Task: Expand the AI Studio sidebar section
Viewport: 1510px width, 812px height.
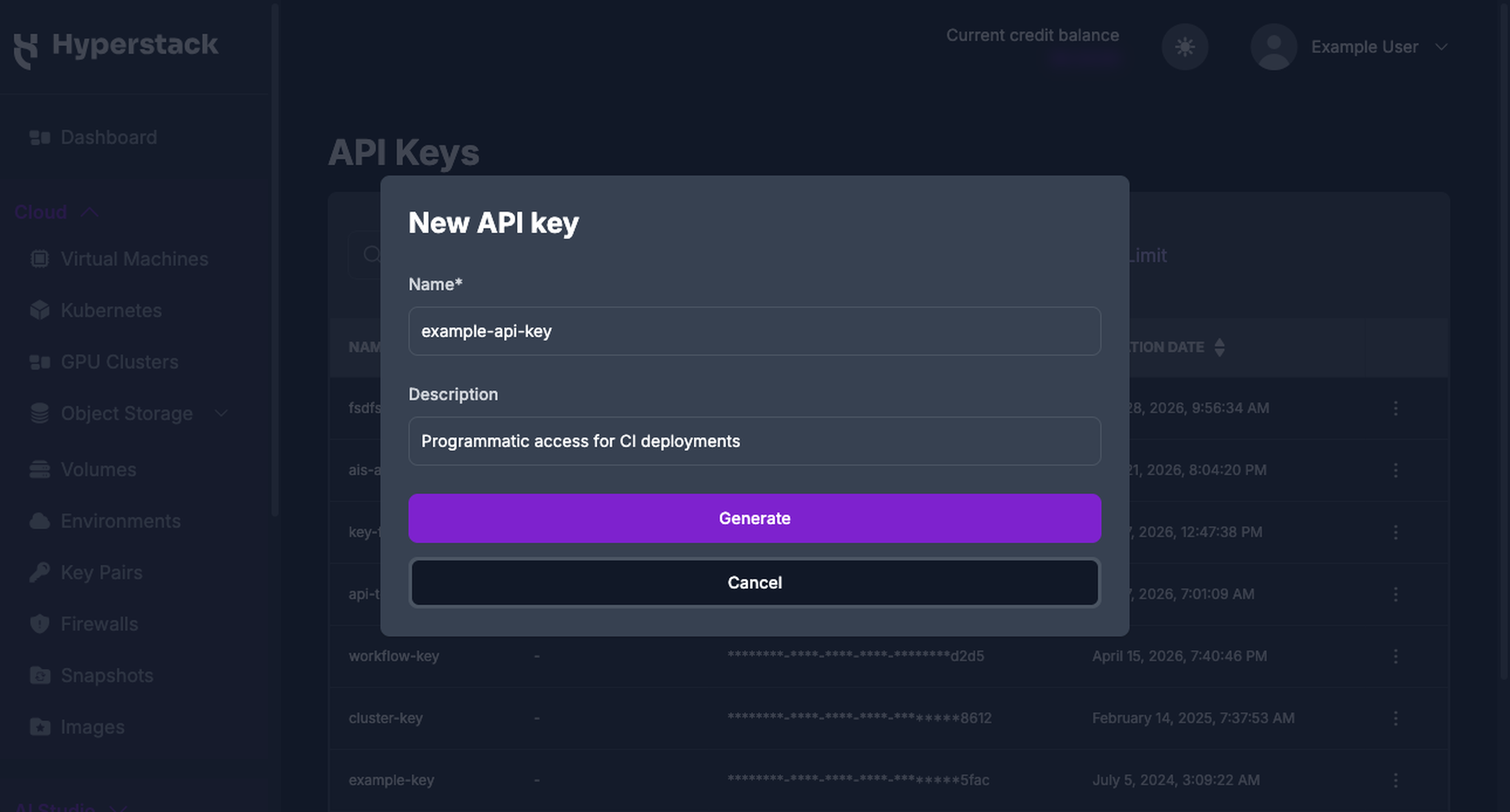Action: 70,806
